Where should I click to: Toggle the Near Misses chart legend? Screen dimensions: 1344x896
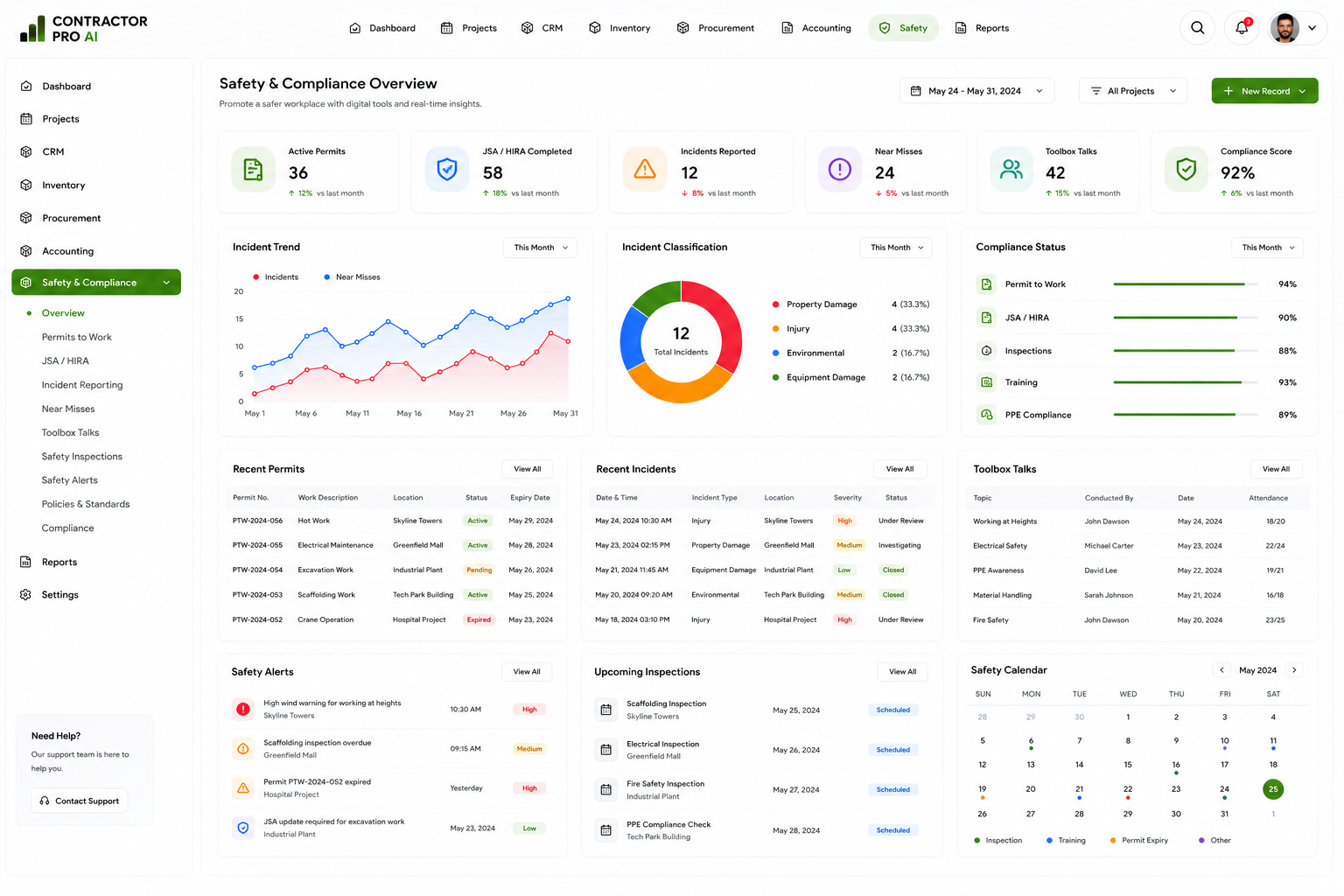(352, 277)
